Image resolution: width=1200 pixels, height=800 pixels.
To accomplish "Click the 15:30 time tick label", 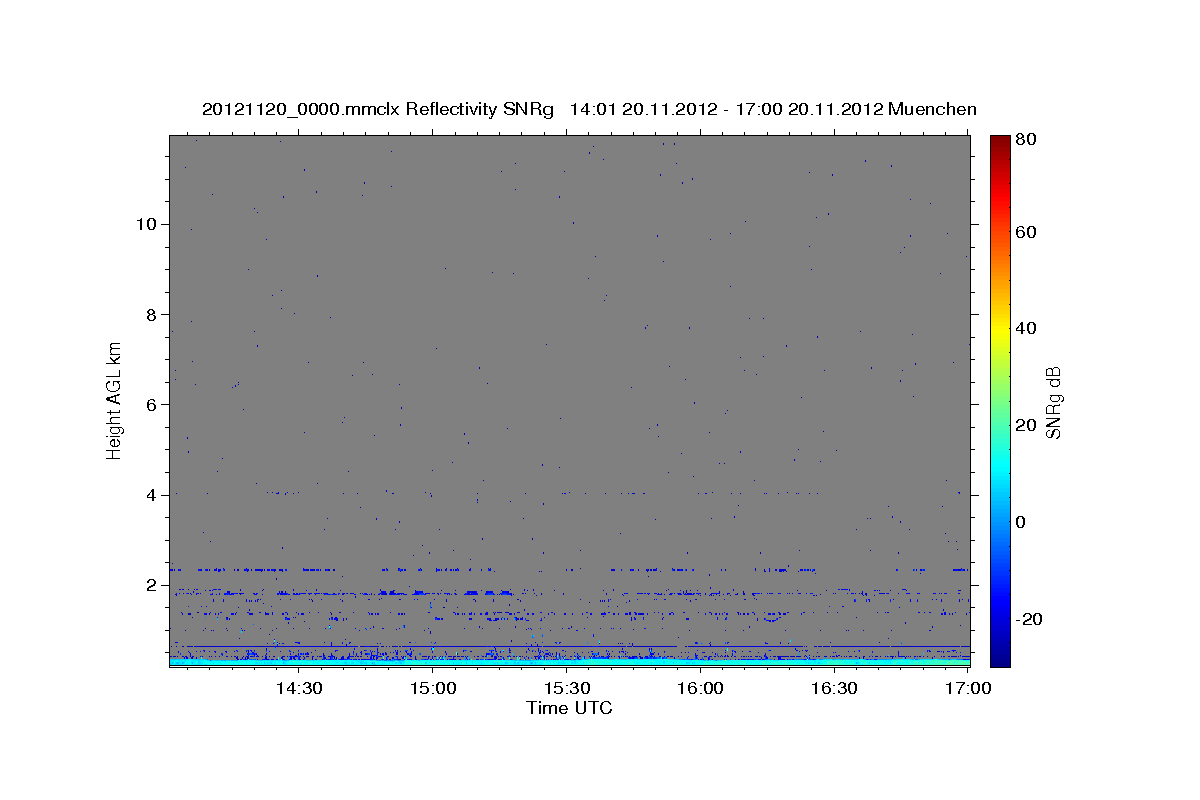I will pos(567,688).
